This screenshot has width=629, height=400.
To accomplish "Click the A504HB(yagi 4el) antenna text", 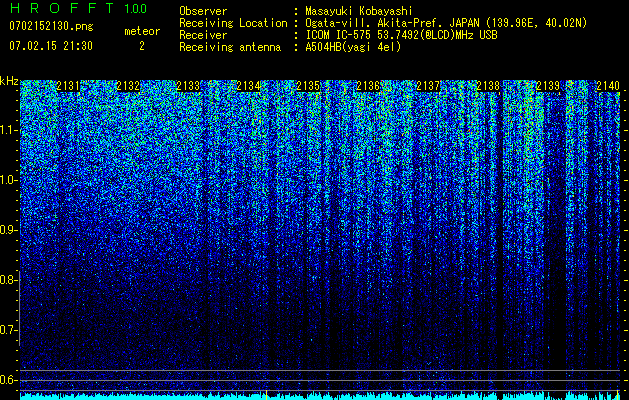I will click(x=353, y=47).
